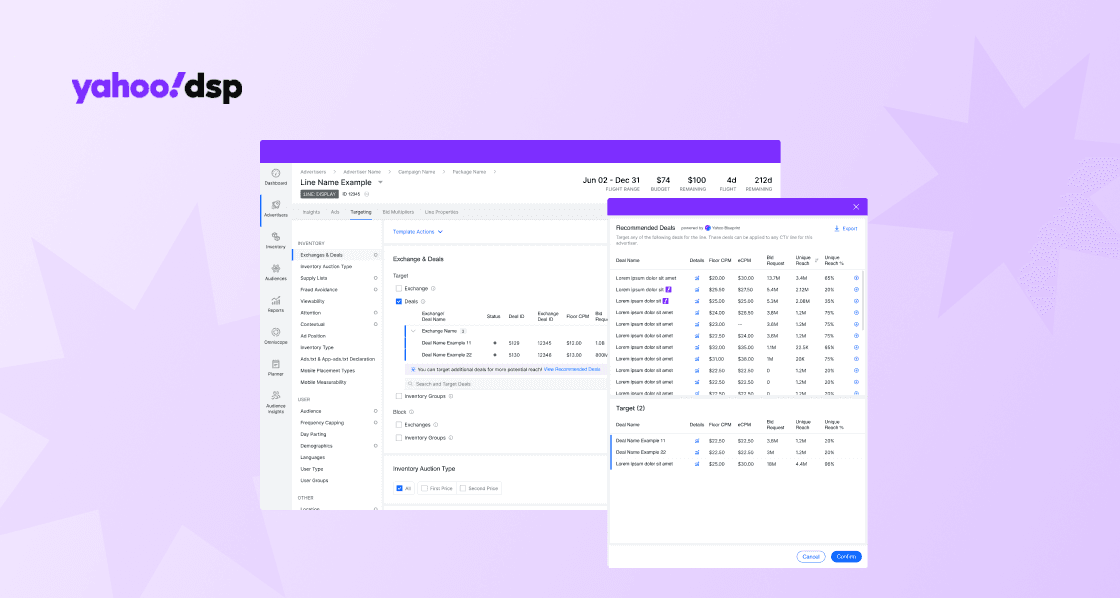Viewport: 1120px width, 598px height.
Task: Switch to the Line Properties tab
Action: click(441, 212)
